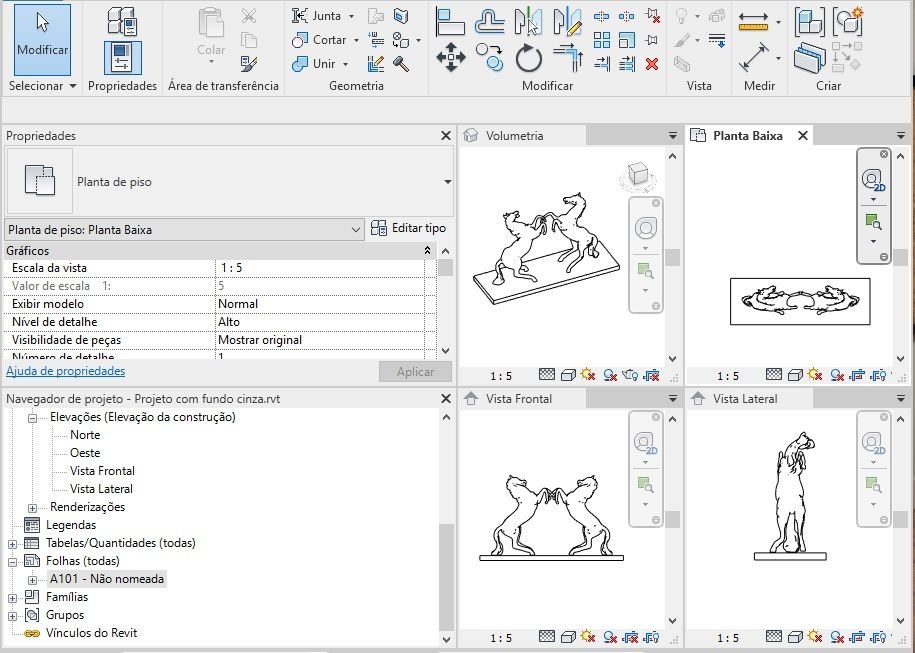Select Mirror by drawing axis tool
This screenshot has width=915, height=653.
(567, 22)
